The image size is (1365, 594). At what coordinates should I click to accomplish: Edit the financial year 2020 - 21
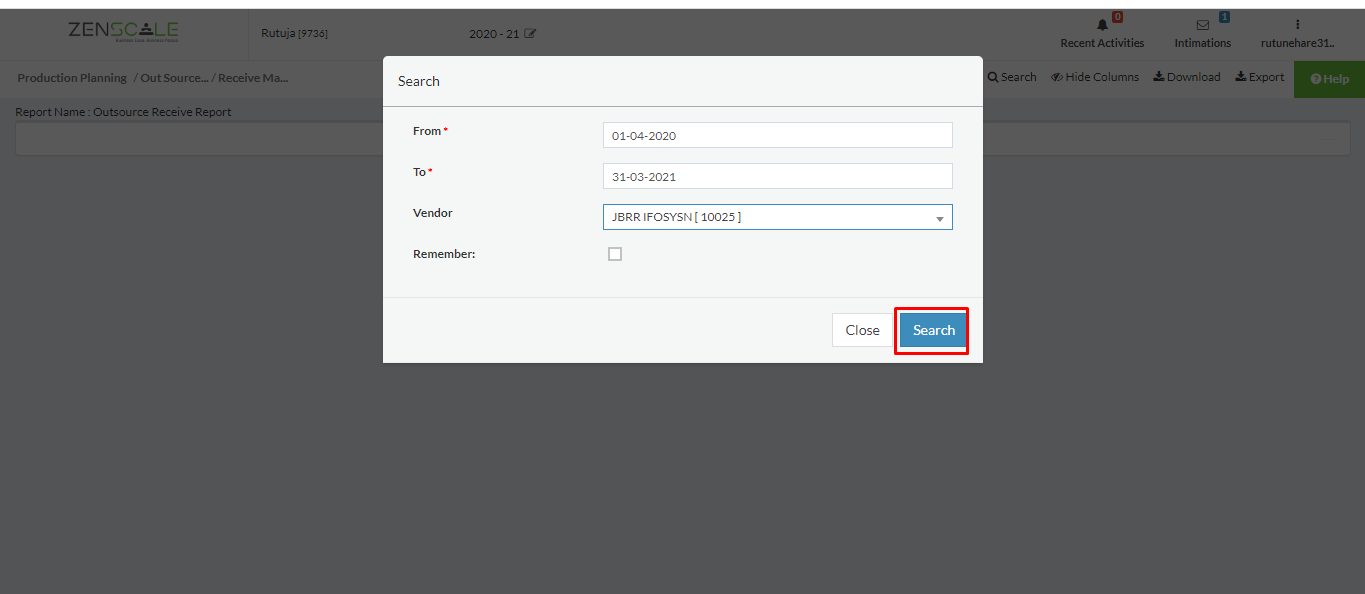[530, 34]
